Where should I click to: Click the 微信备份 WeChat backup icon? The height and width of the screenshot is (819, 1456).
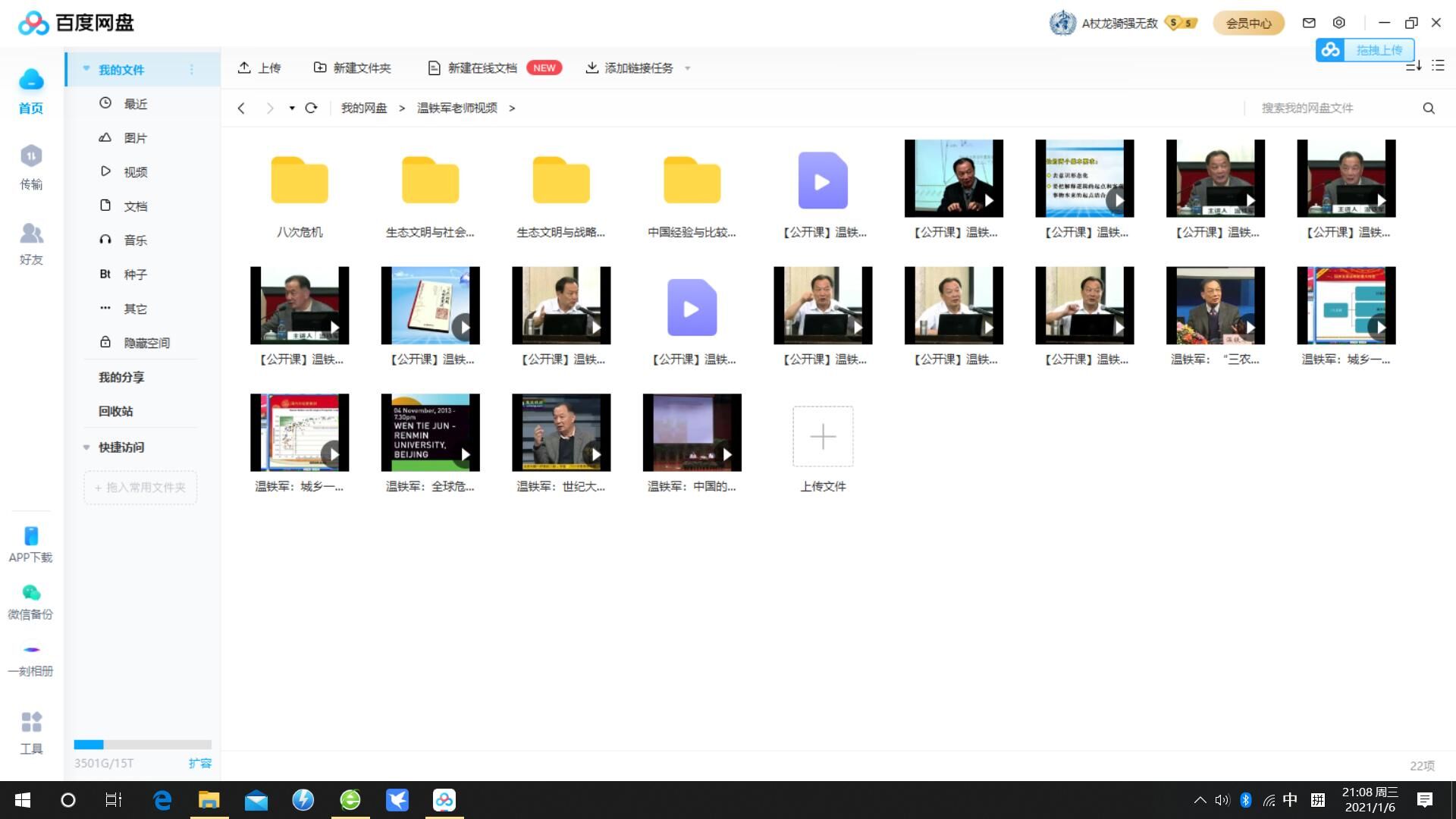[x=31, y=593]
